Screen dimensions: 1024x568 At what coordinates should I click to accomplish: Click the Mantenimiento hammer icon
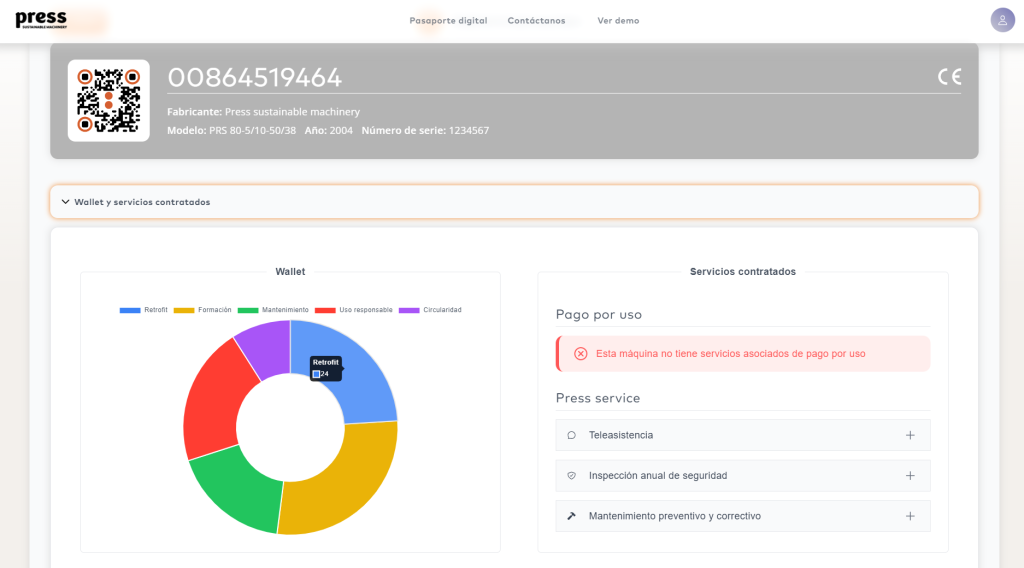coord(571,516)
